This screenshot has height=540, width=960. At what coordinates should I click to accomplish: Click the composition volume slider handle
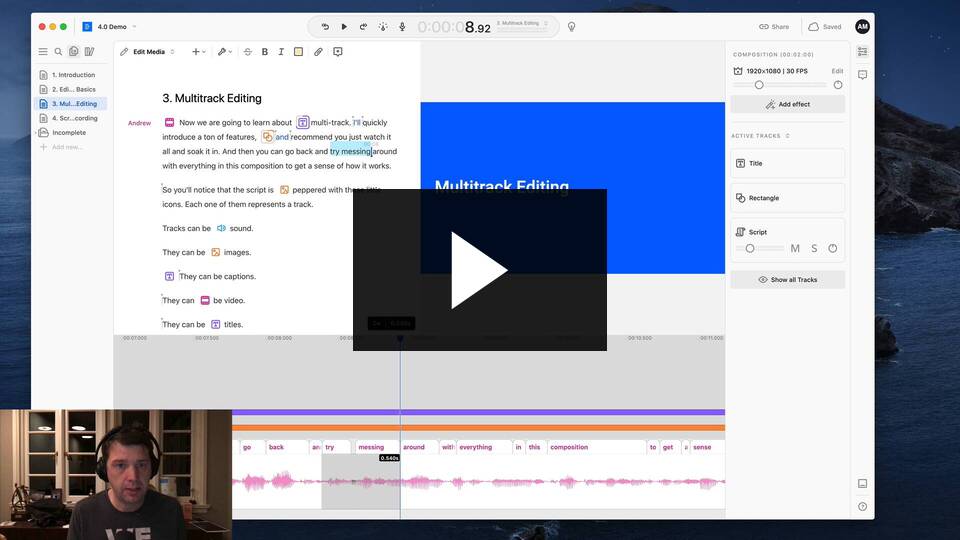tap(759, 85)
